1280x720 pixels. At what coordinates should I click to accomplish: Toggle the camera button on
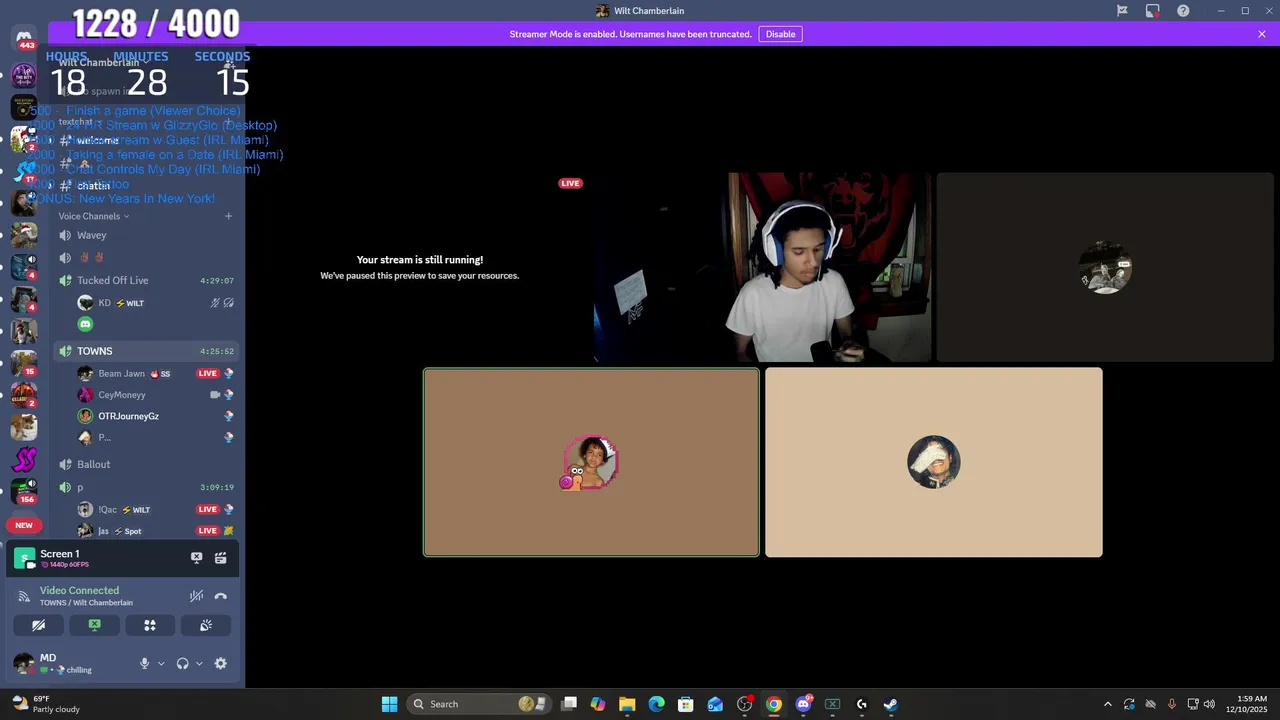[x=38, y=625]
